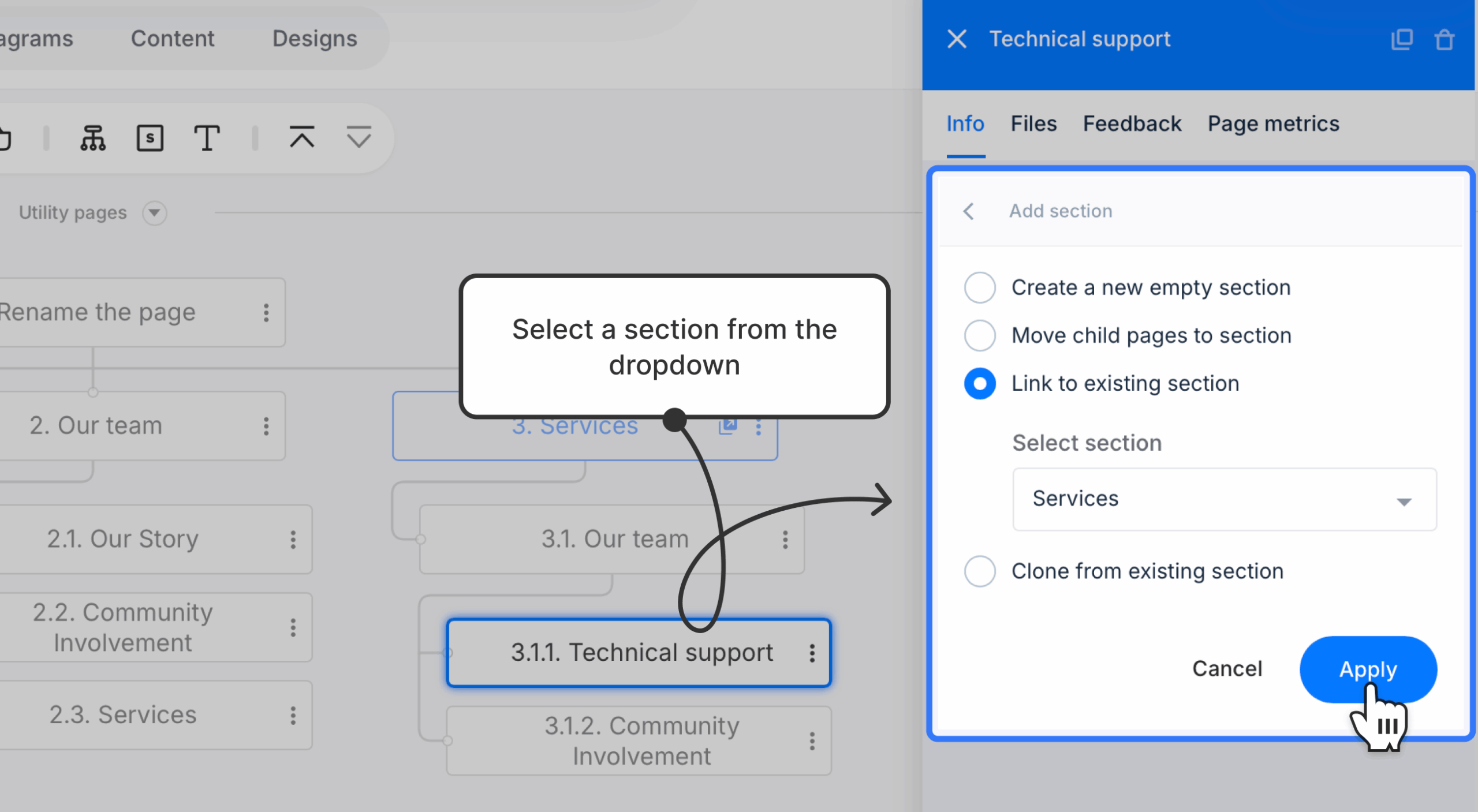Switch to the Feedback tab
Screen dimensions: 1478x812
click(1132, 124)
